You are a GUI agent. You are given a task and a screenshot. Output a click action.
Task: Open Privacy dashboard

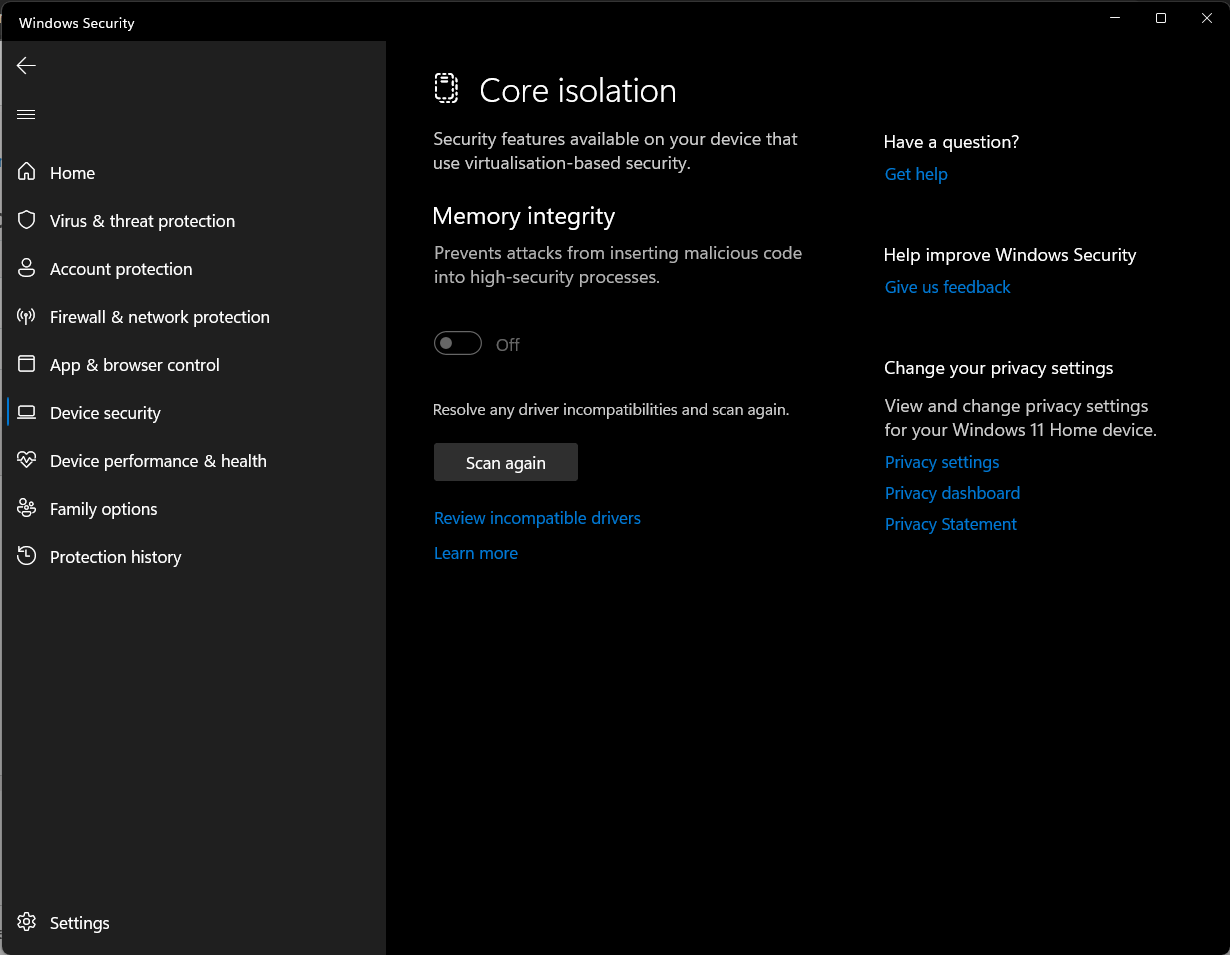(952, 493)
